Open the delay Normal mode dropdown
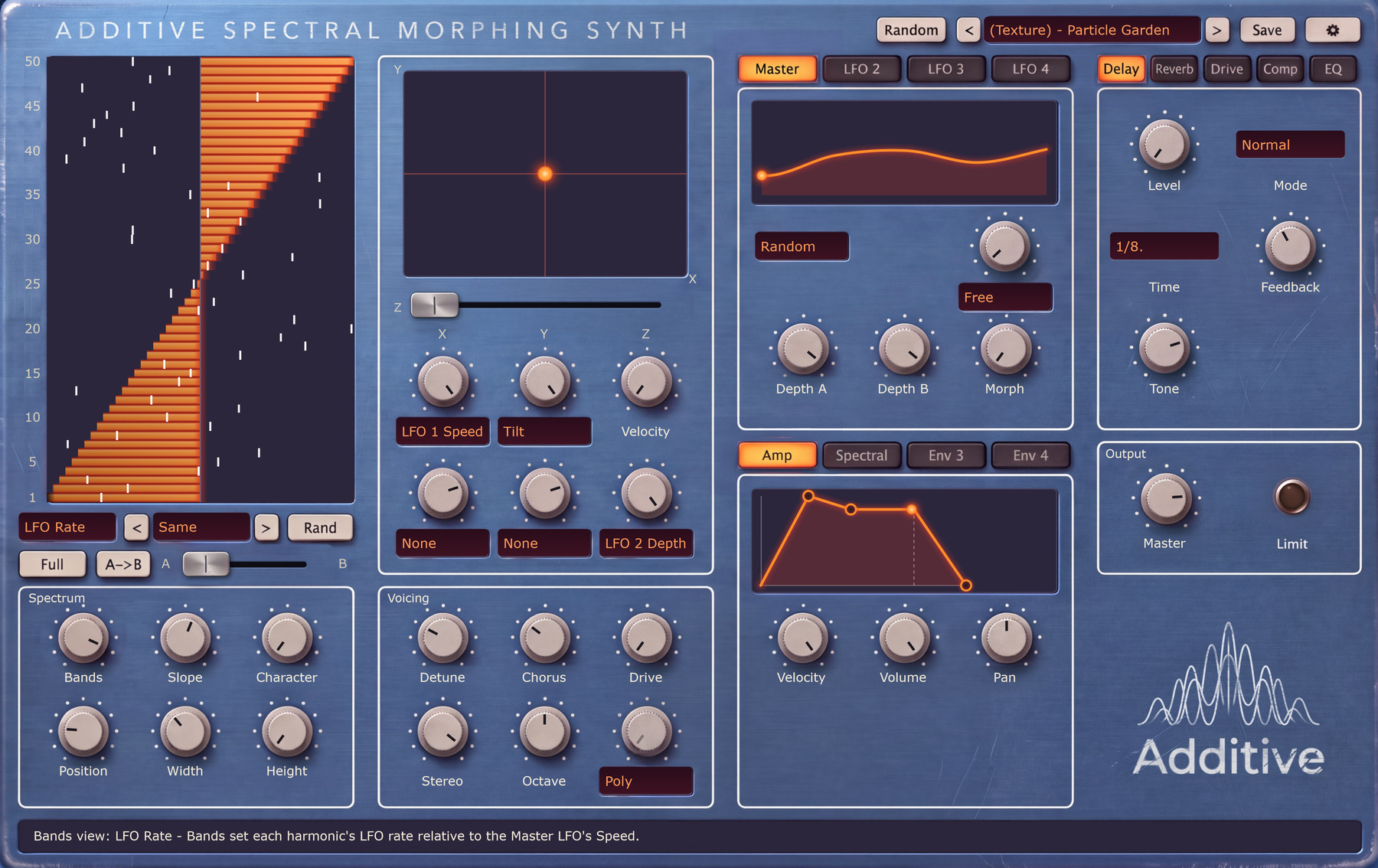The image size is (1378, 868). pyautogui.click(x=1290, y=145)
